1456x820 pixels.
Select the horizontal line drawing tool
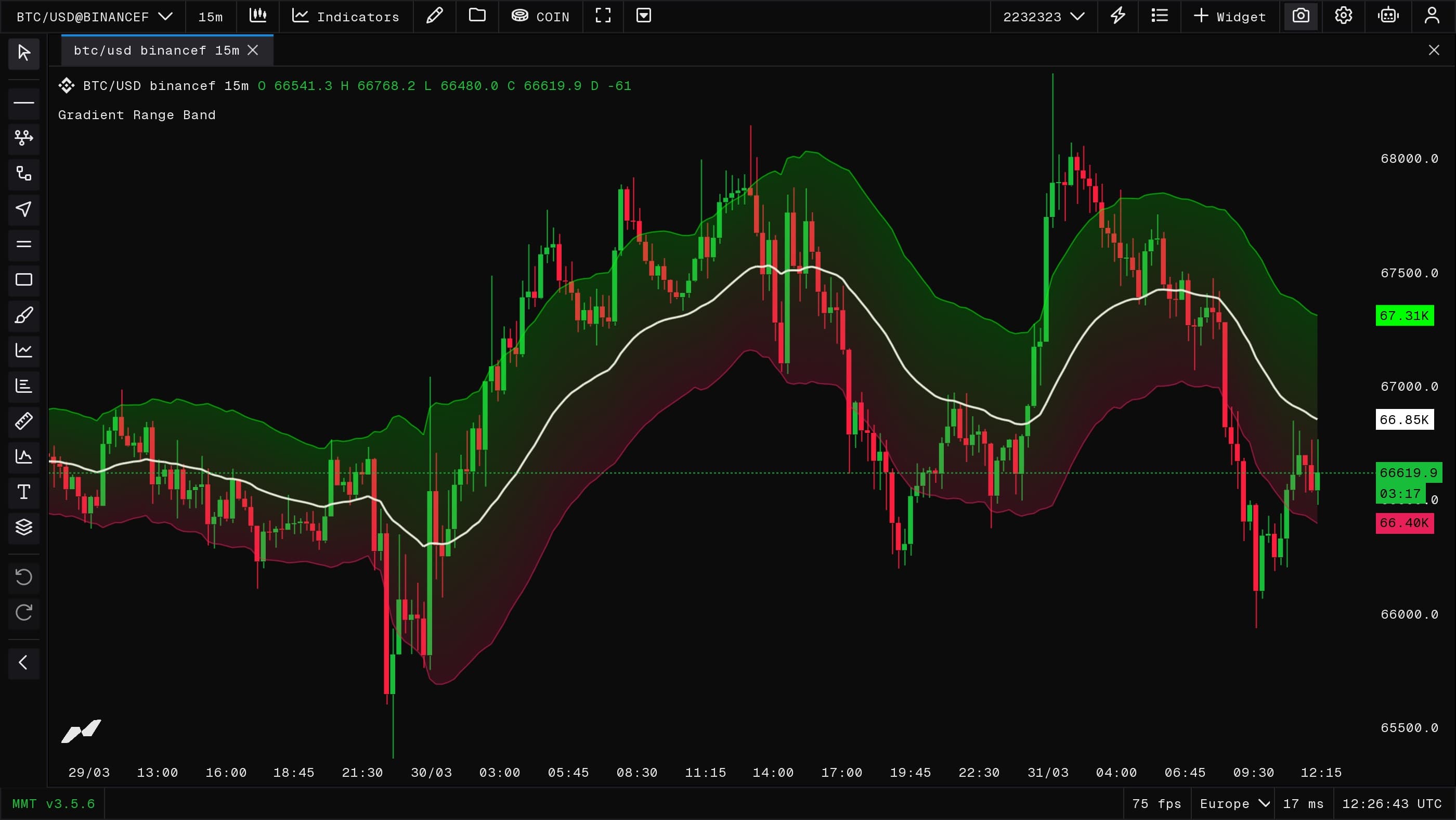pos(24,103)
